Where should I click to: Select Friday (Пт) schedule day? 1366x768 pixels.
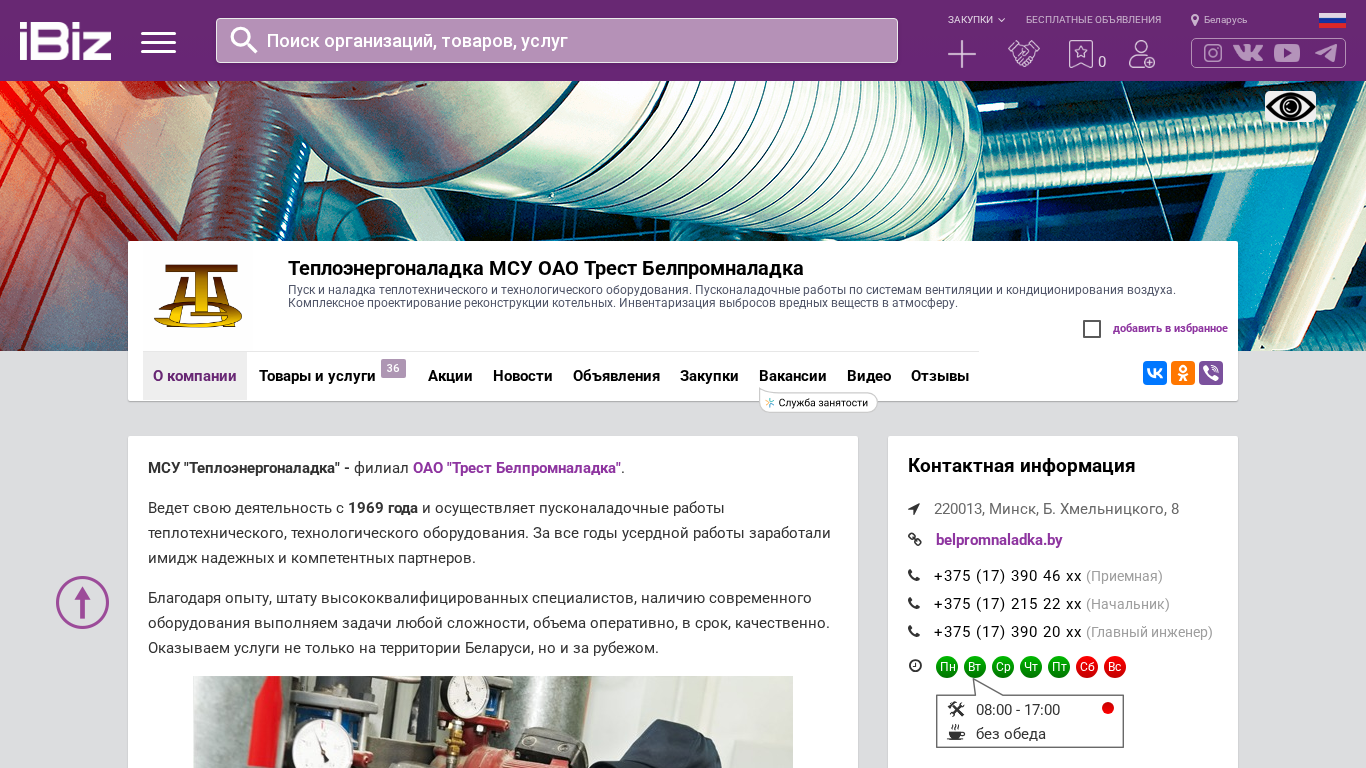(1059, 667)
